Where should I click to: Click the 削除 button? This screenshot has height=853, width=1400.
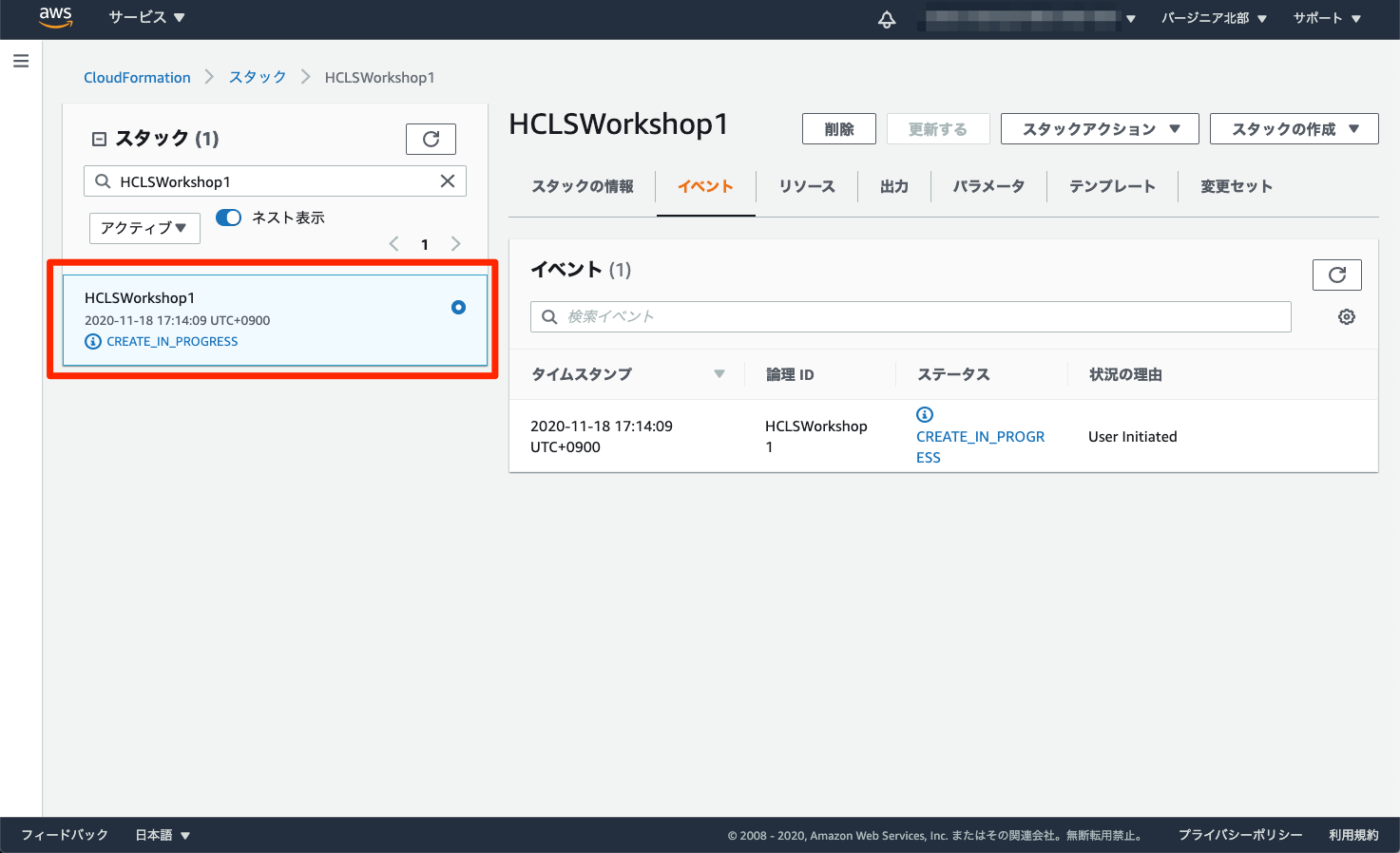(x=839, y=129)
